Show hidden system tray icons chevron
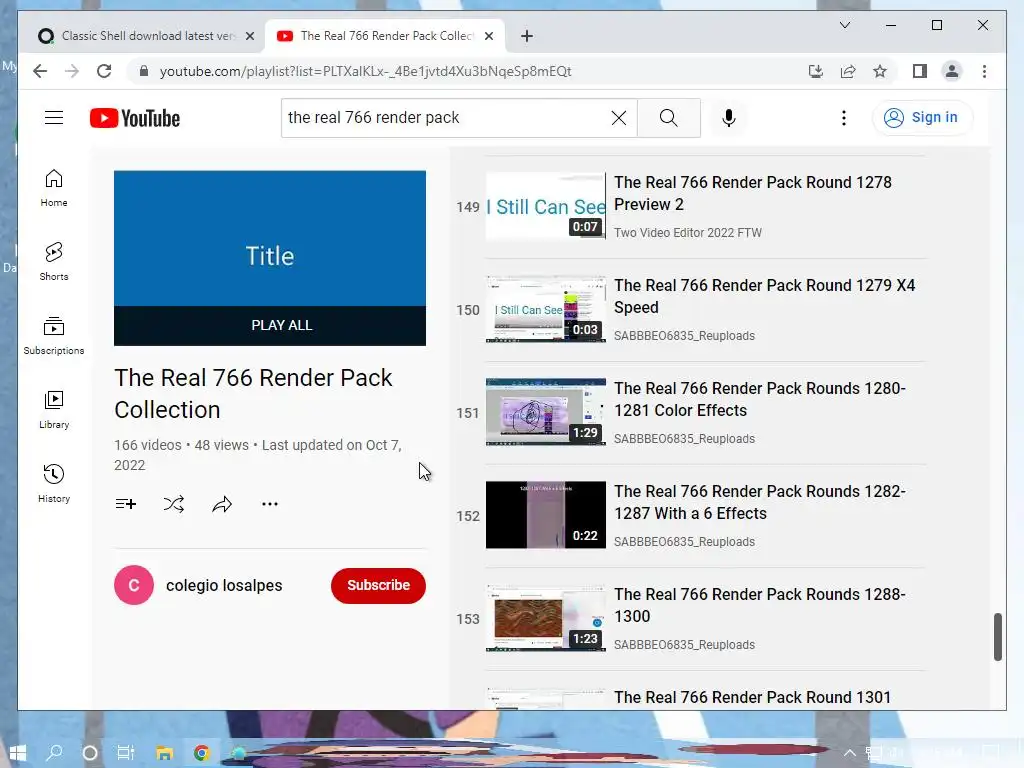Viewport: 1024px width, 768px height. tap(849, 753)
